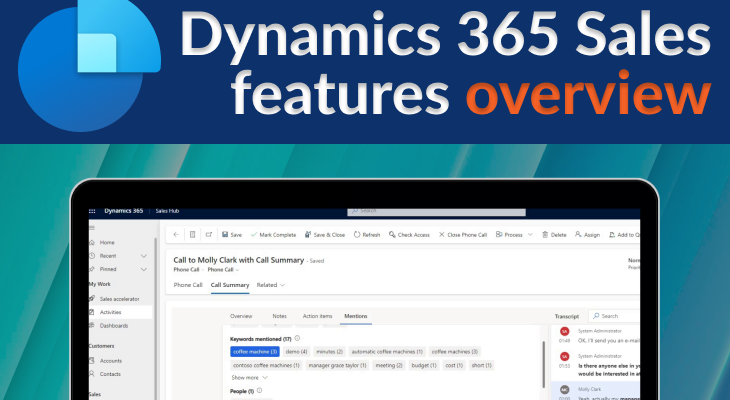Image resolution: width=730 pixels, height=400 pixels.
Task: Open Contacts in sidebar
Action: 105,374
